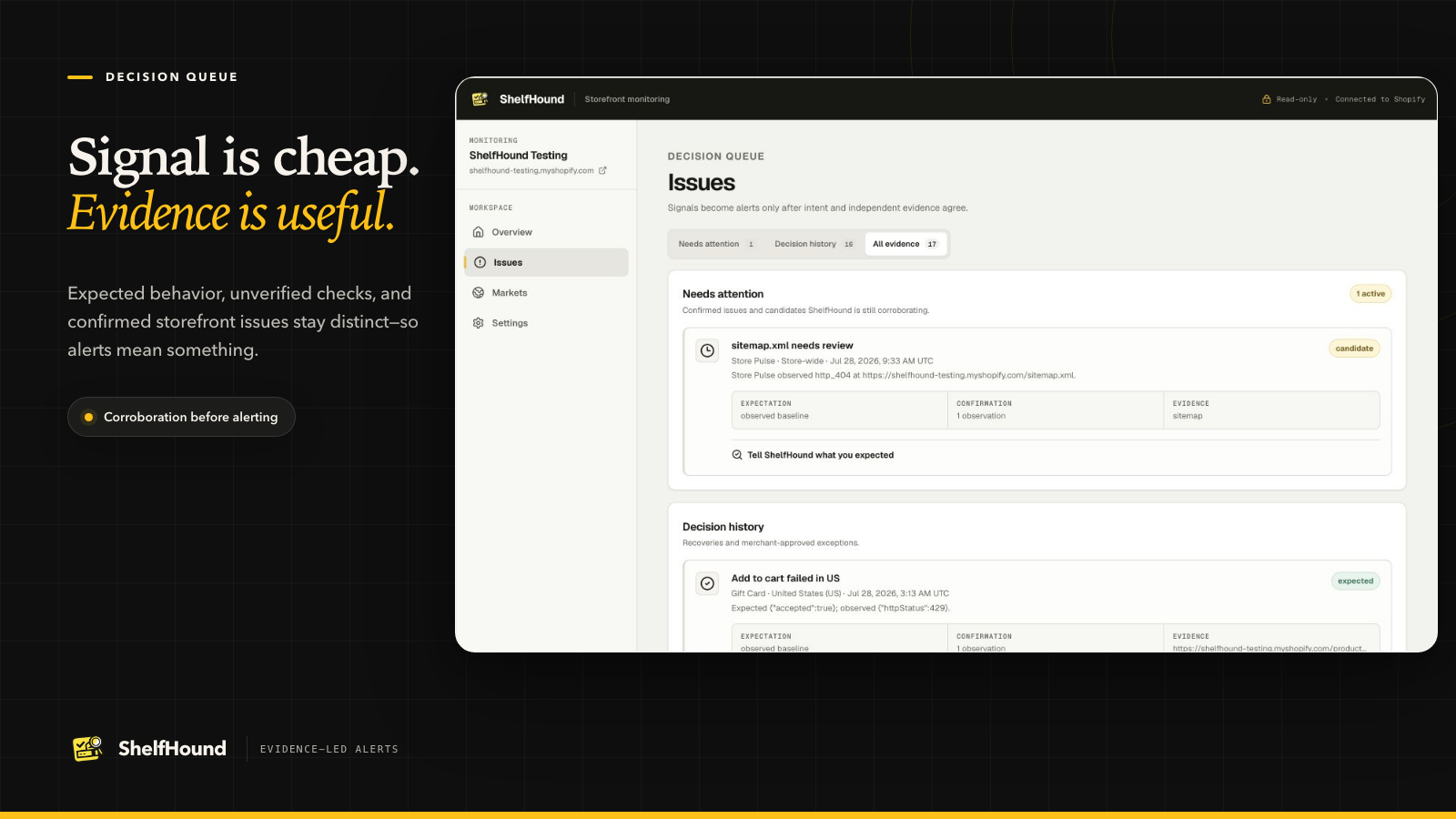This screenshot has width=1456, height=819.
Task: Switch to the Decision history tab
Action: click(814, 244)
